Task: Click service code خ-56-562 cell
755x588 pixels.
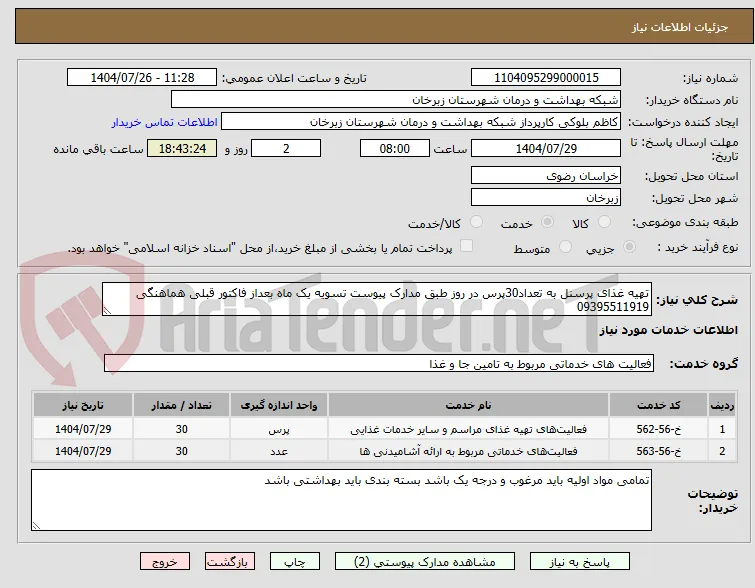Action: click(x=658, y=429)
